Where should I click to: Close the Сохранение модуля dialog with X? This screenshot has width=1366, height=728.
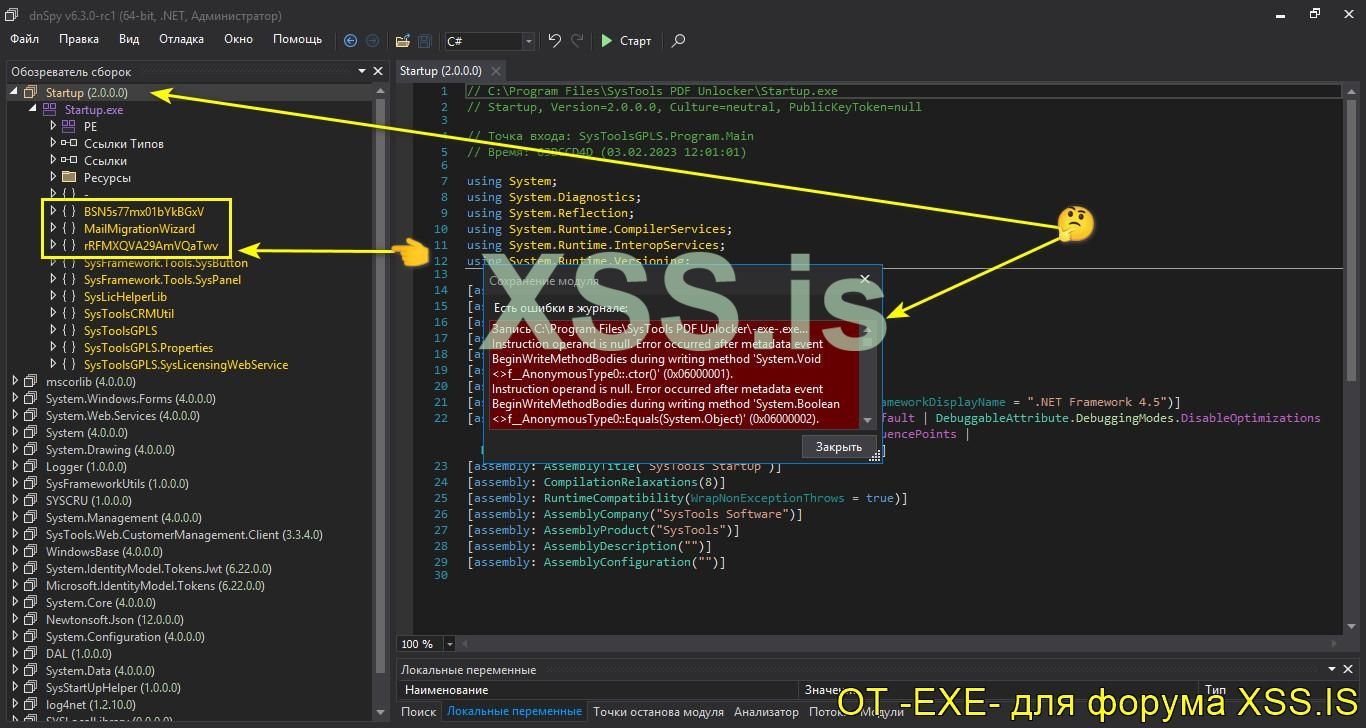tap(865, 280)
